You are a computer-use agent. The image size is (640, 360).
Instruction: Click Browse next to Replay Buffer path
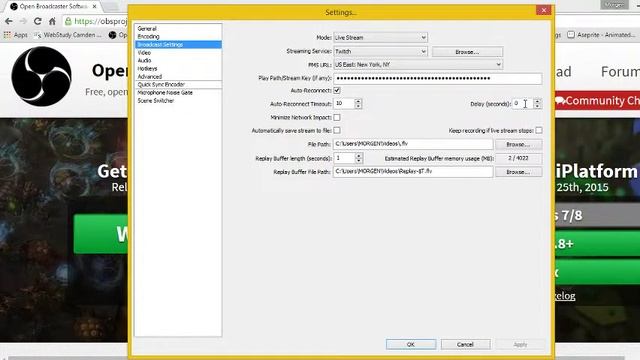(x=518, y=172)
